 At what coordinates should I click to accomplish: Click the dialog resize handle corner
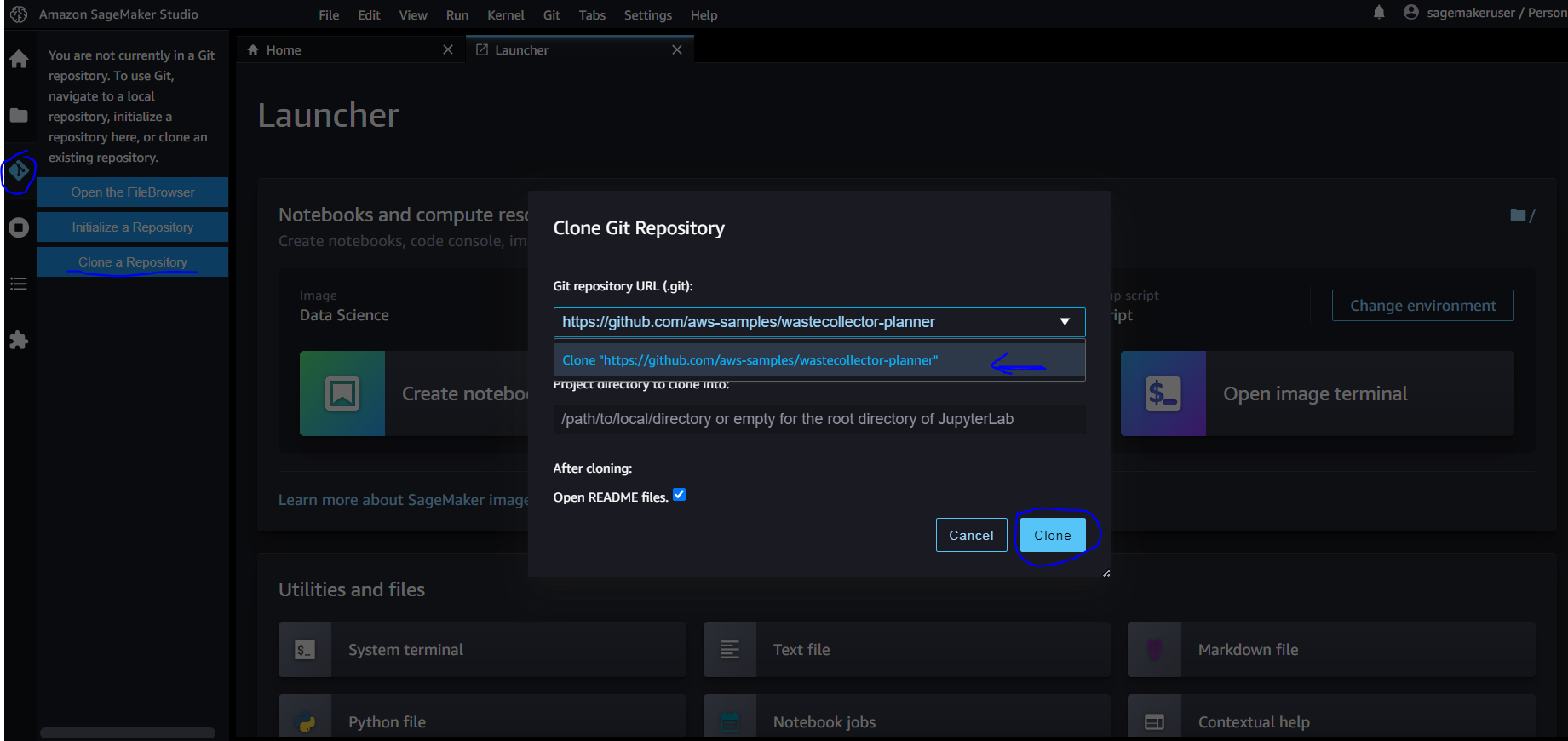click(x=1106, y=572)
